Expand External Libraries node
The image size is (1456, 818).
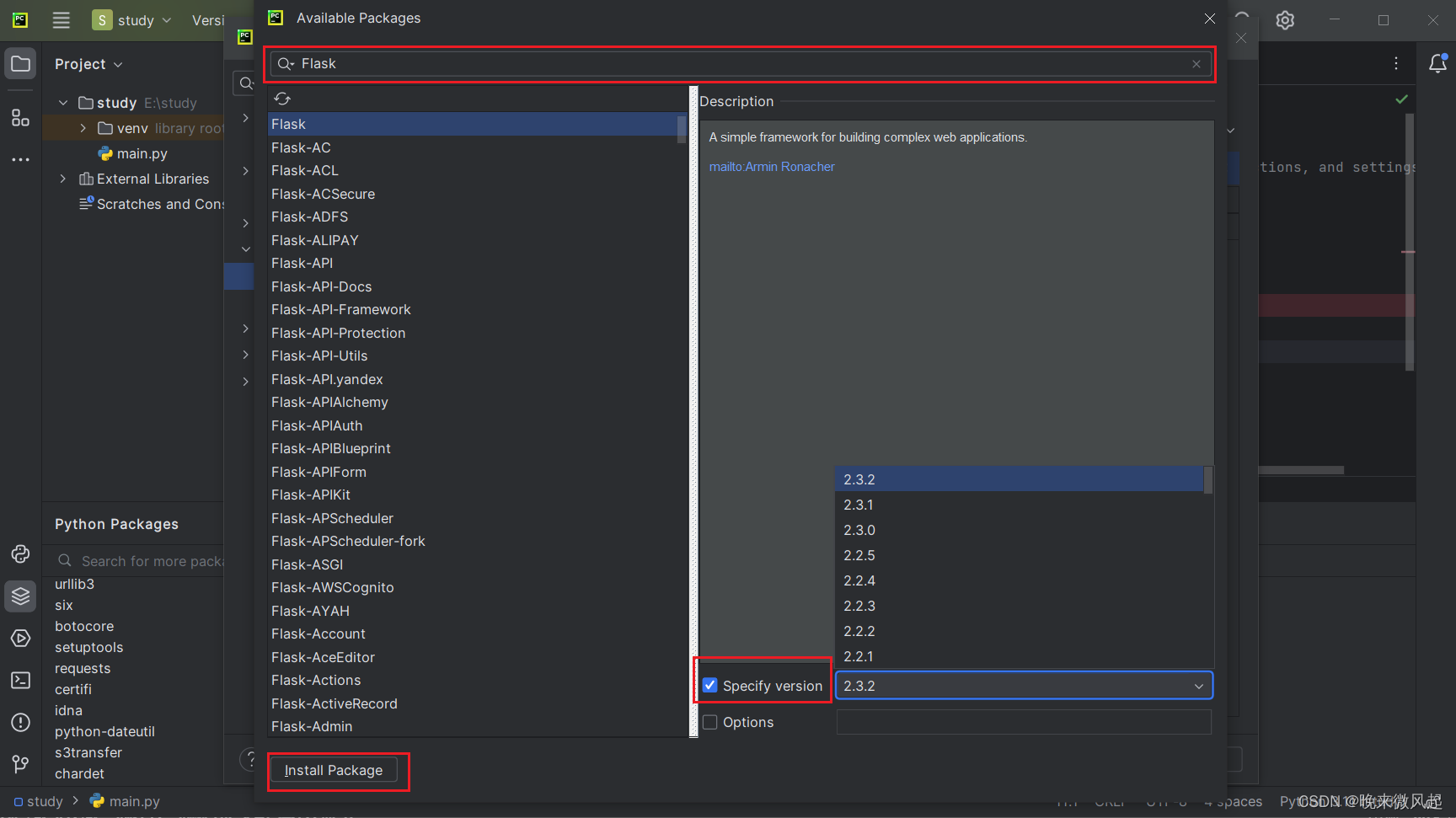pos(63,179)
